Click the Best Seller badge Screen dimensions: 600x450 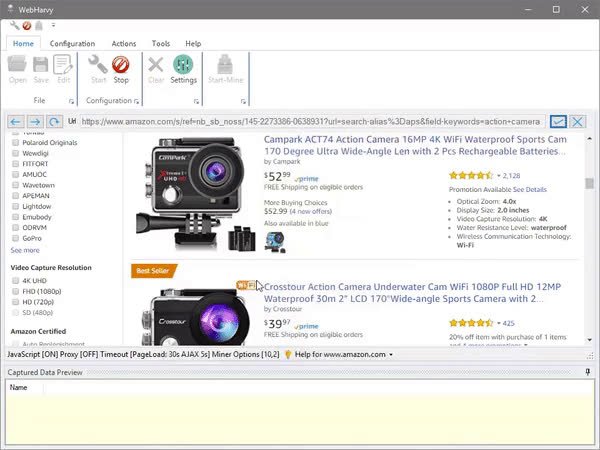point(154,271)
